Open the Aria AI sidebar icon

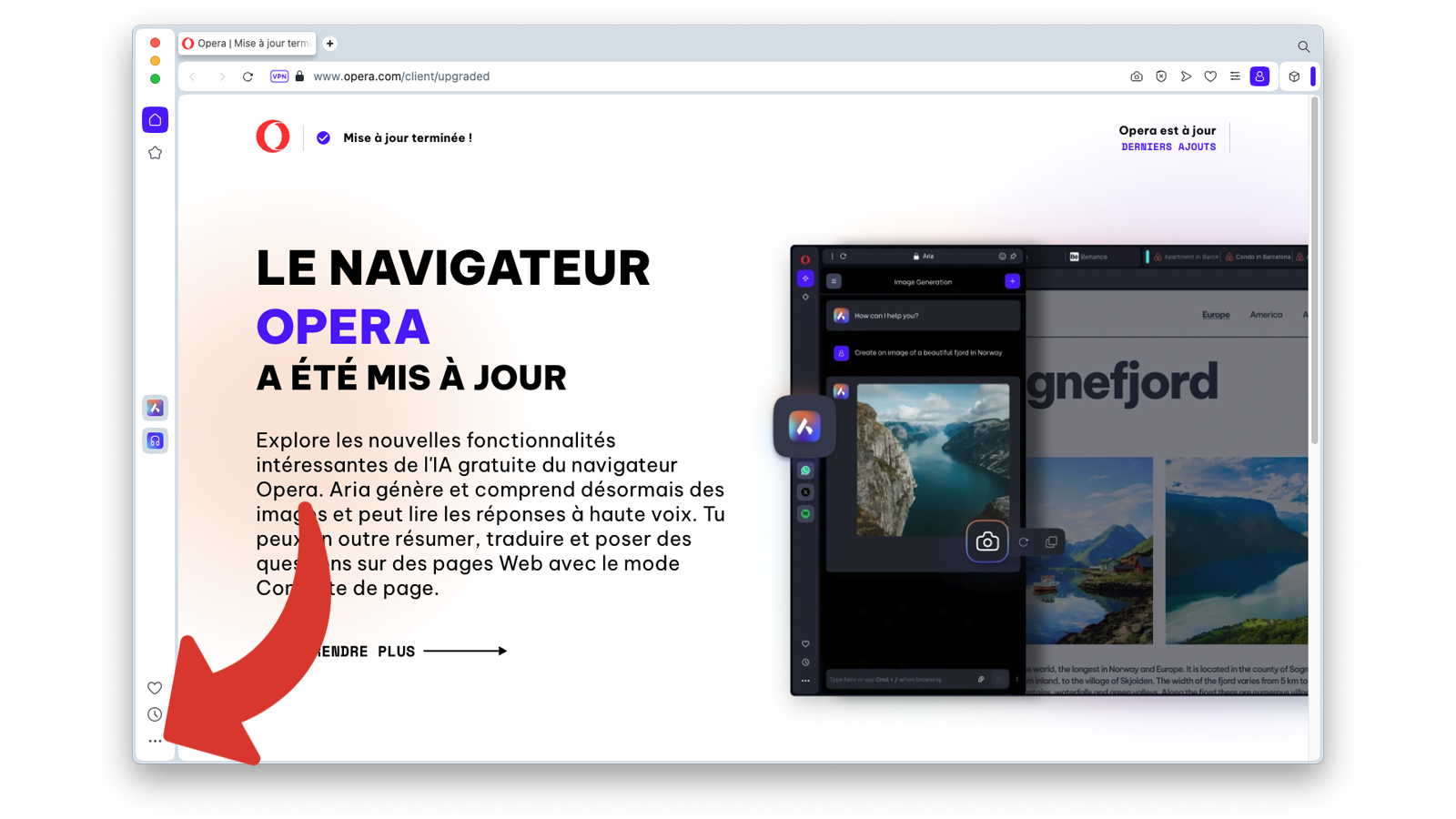[x=155, y=408]
